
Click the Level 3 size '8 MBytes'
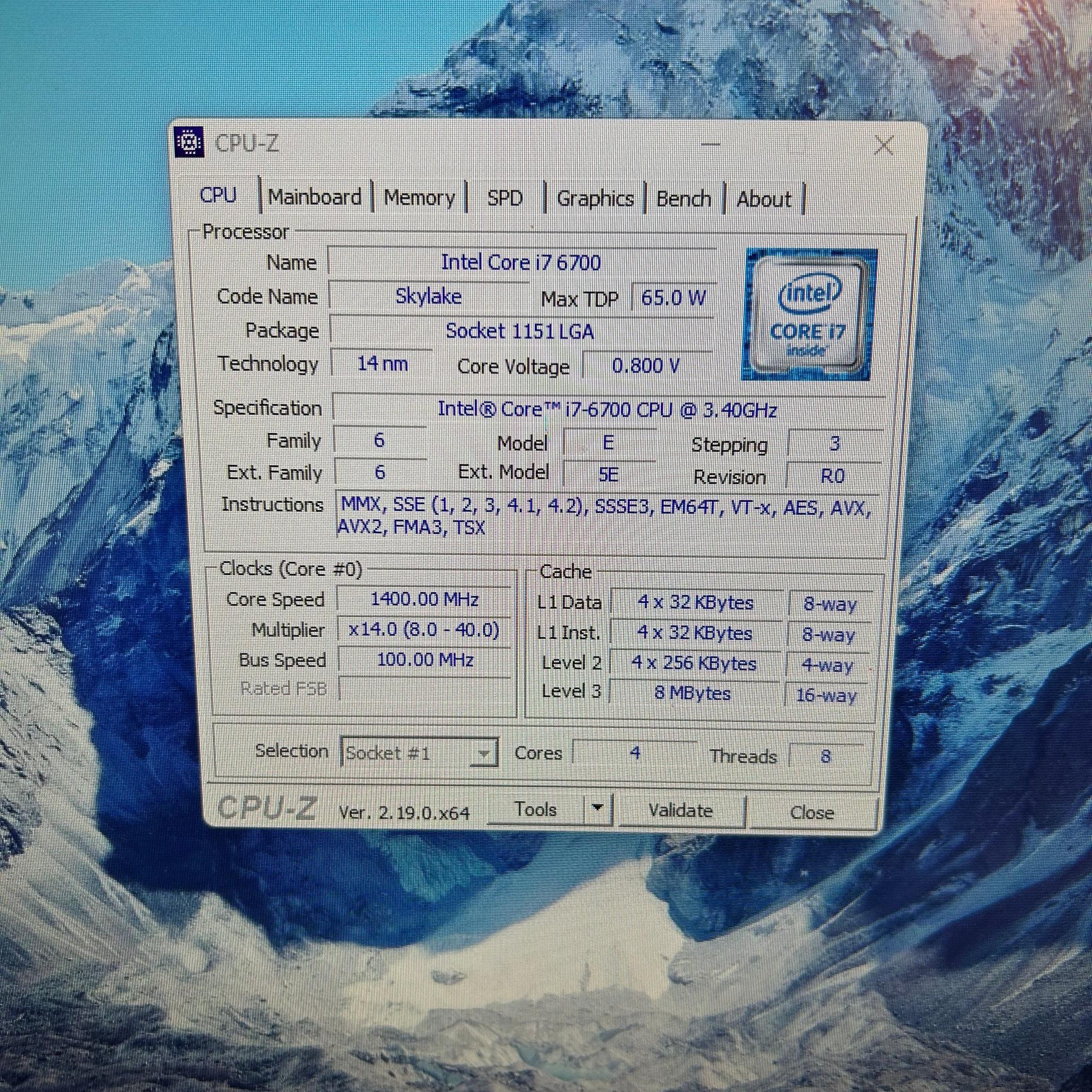[x=693, y=693]
